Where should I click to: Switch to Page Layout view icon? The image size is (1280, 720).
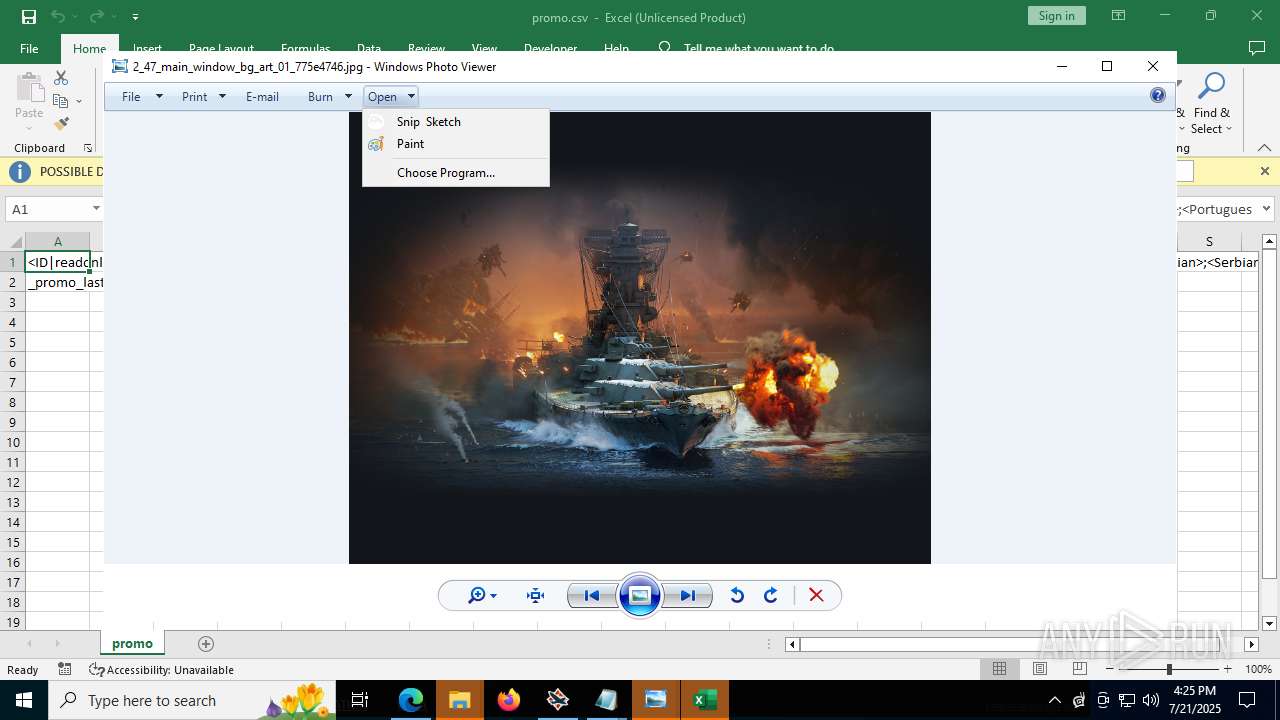(1039, 669)
